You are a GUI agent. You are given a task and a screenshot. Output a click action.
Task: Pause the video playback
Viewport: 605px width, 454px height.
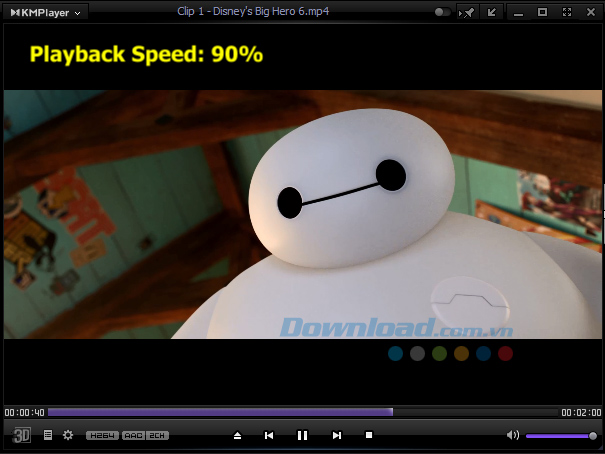pos(302,435)
